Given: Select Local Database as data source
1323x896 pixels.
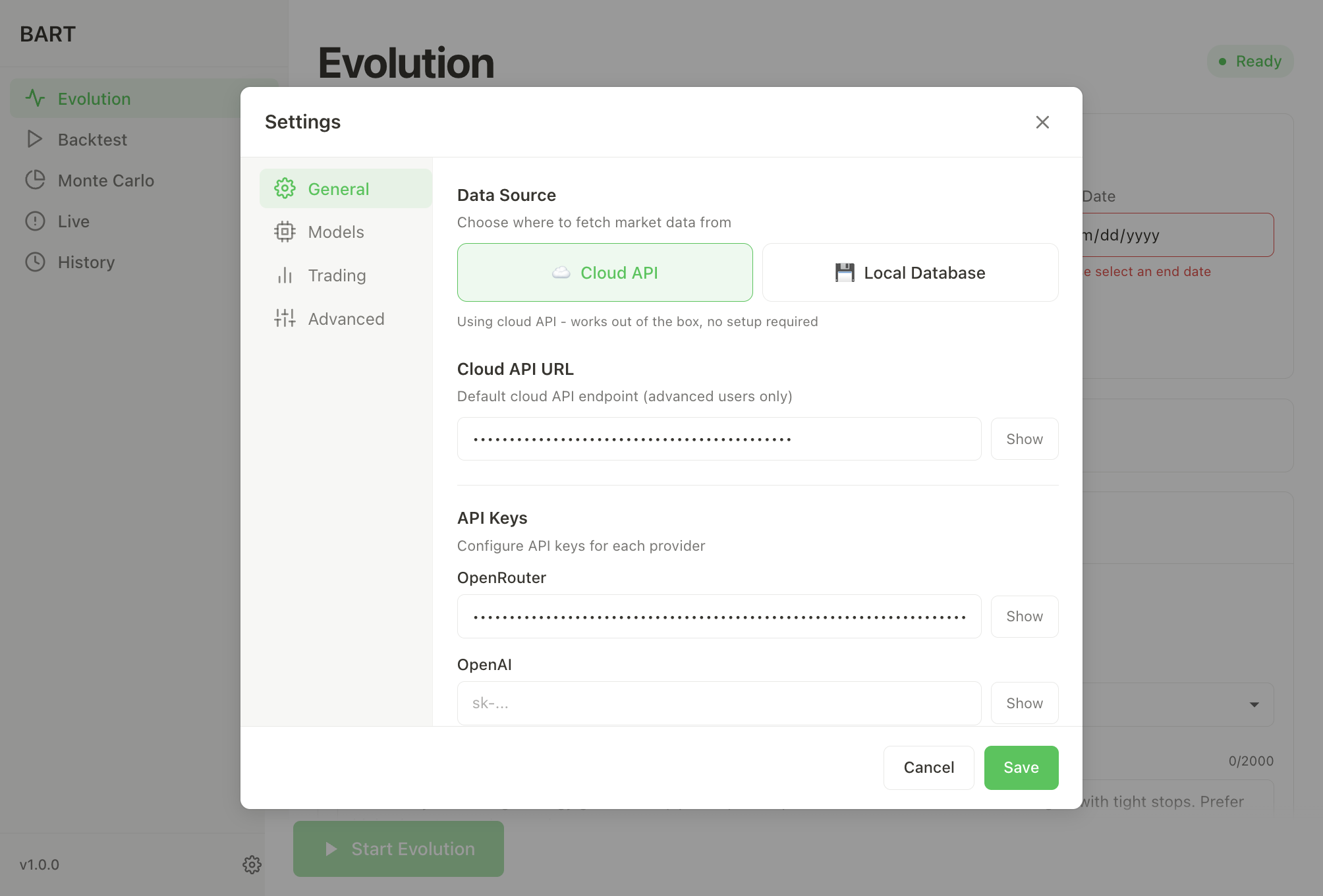Looking at the screenshot, I should [910, 273].
